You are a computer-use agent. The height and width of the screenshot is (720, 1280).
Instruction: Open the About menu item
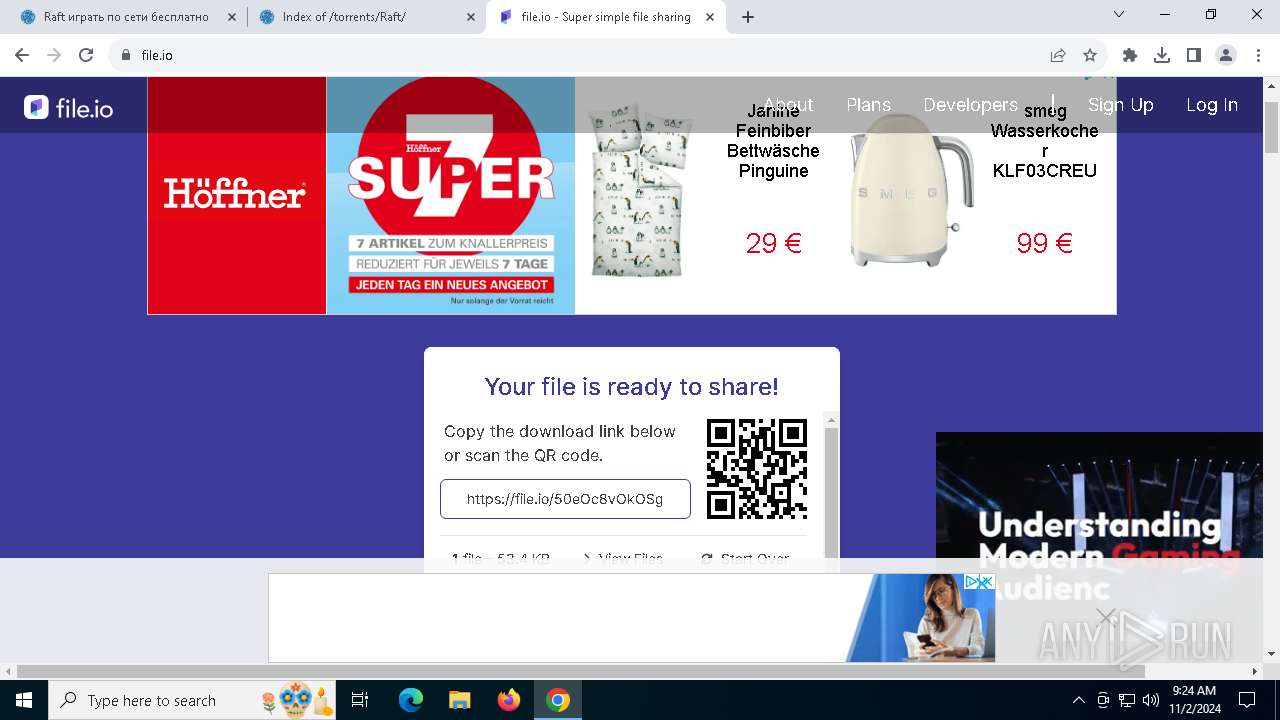tap(788, 105)
